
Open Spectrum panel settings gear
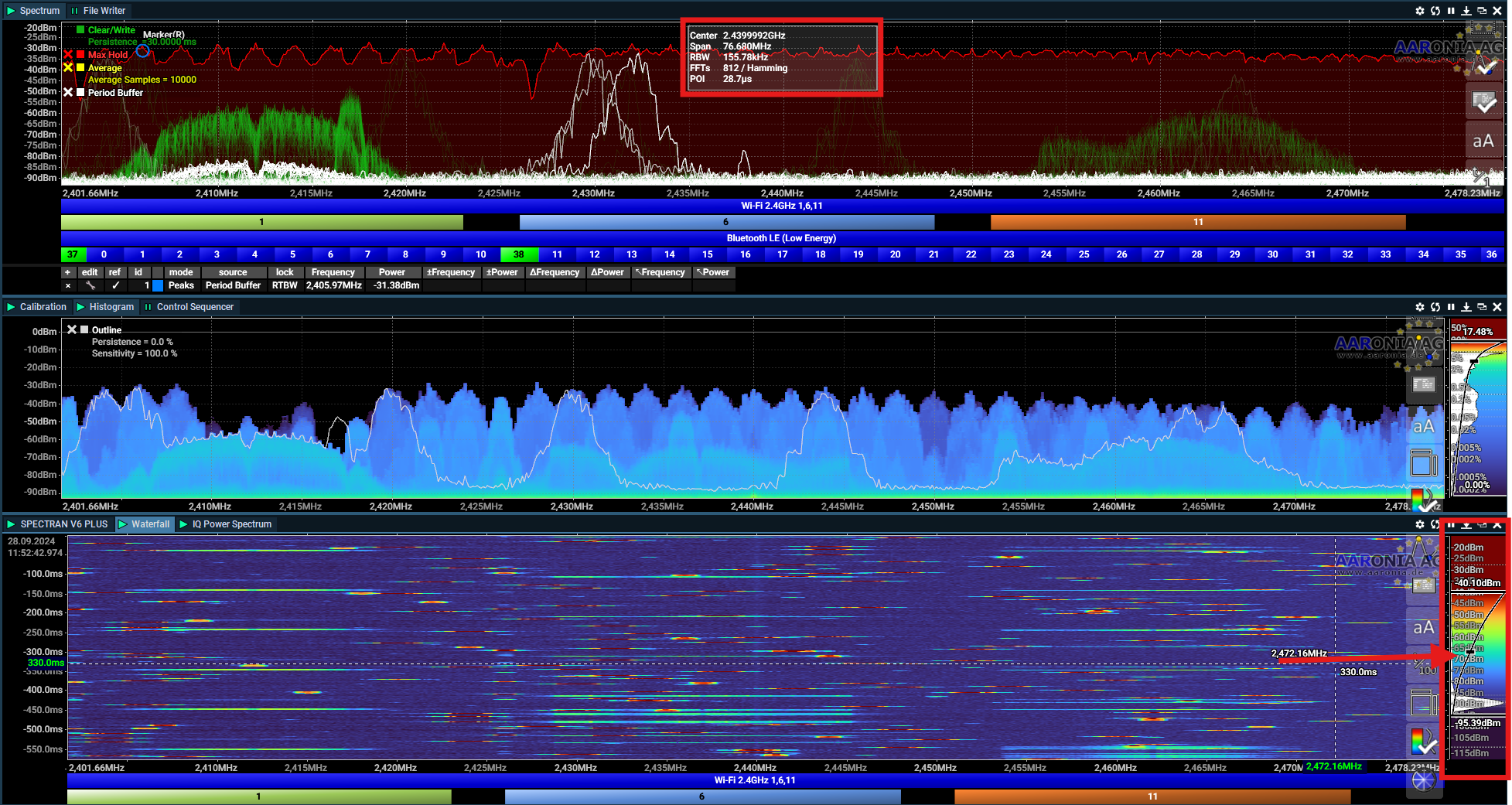pos(1419,11)
